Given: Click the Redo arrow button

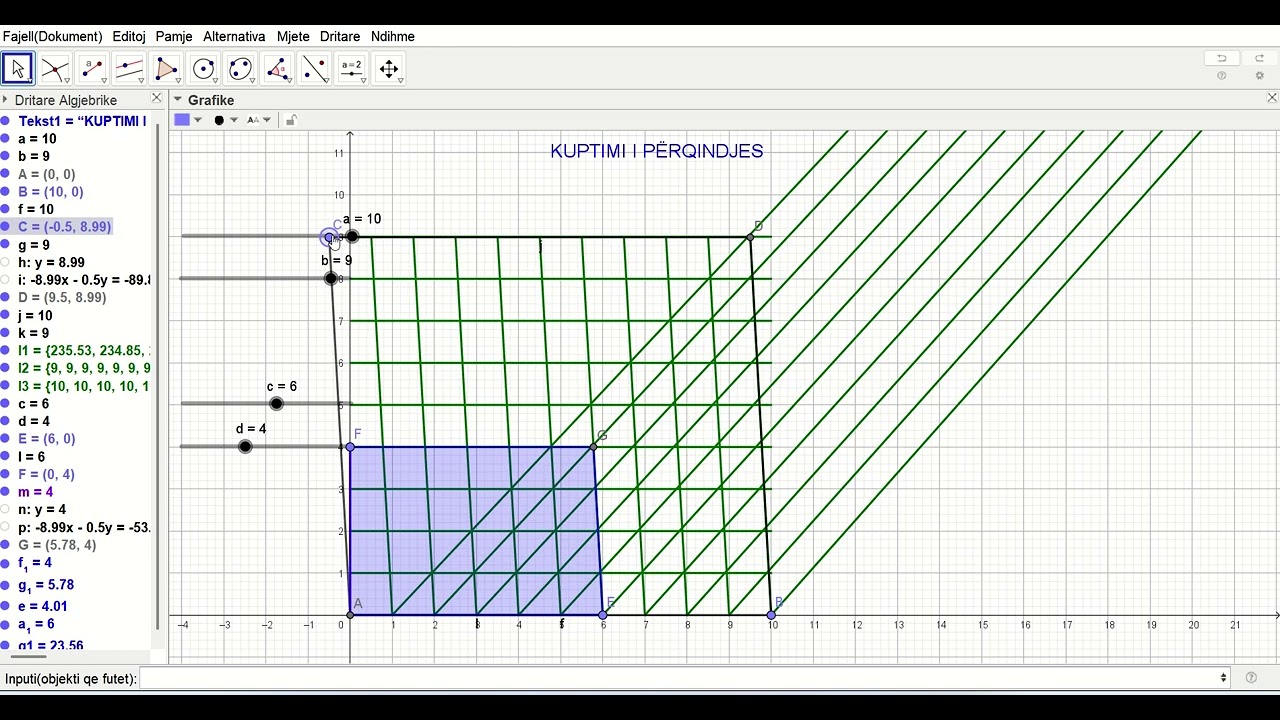Looking at the screenshot, I should (1259, 58).
